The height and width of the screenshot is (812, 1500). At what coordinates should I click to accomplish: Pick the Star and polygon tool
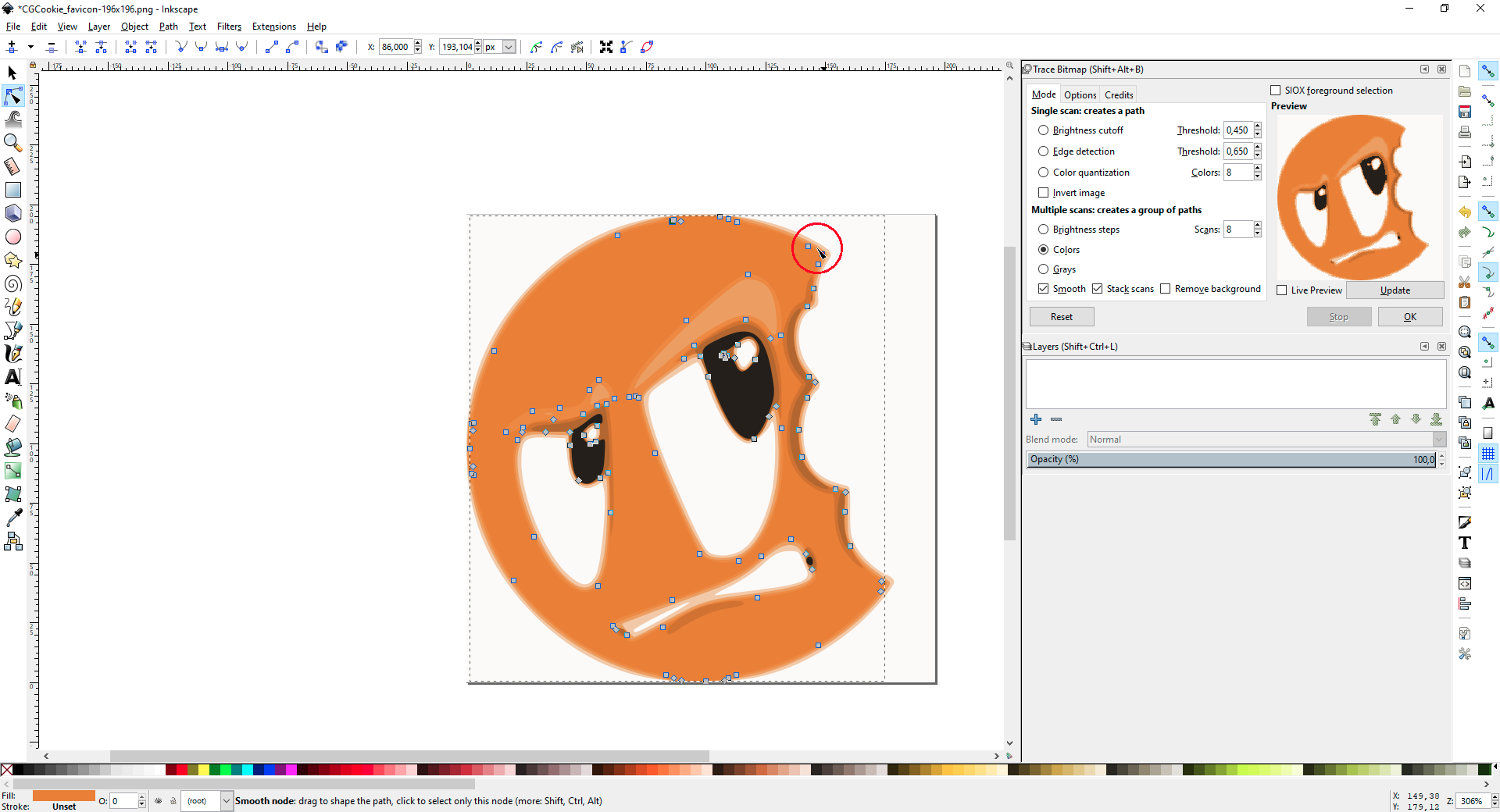[12, 260]
